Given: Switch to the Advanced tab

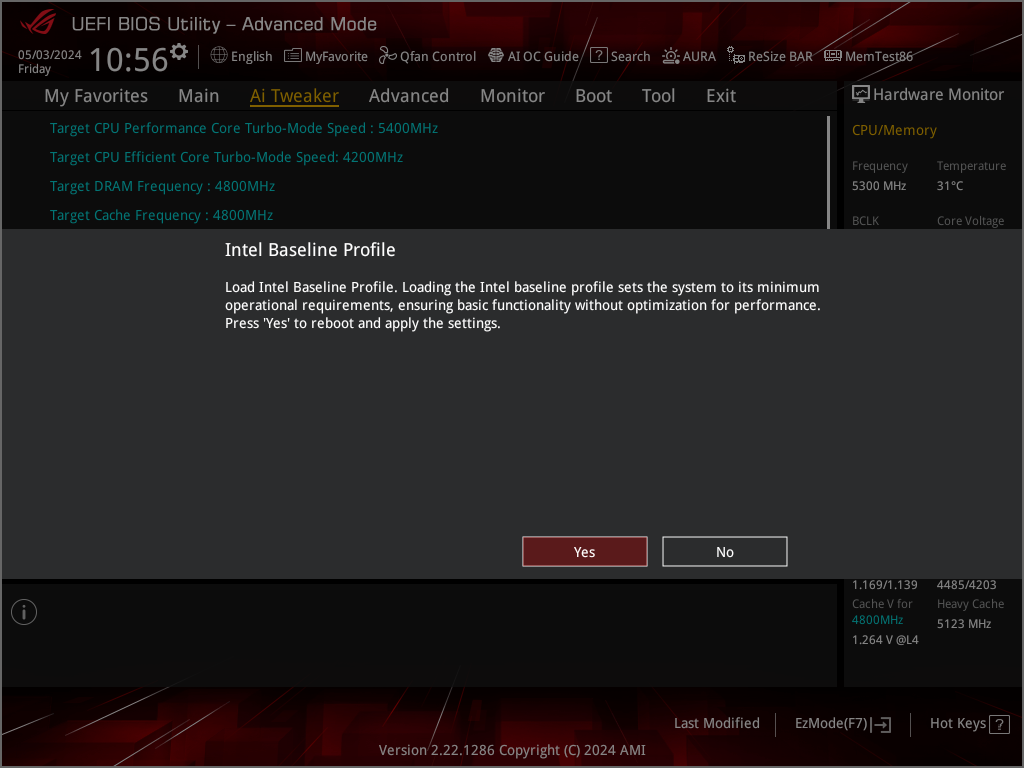Looking at the screenshot, I should click(409, 96).
